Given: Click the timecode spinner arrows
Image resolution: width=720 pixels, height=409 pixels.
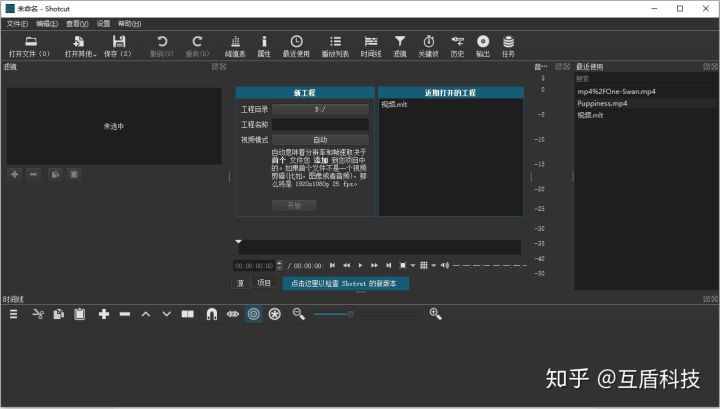Looking at the screenshot, I should click(279, 266).
